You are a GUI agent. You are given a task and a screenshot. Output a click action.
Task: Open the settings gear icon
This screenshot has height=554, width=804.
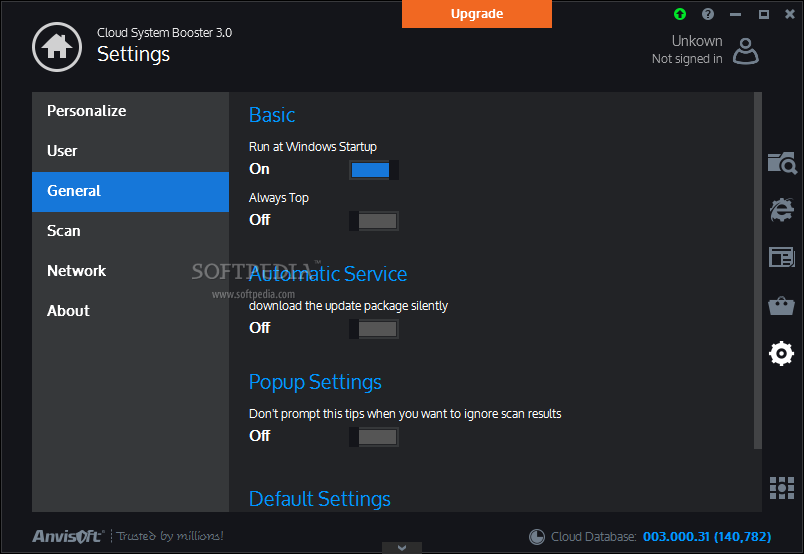click(x=781, y=353)
